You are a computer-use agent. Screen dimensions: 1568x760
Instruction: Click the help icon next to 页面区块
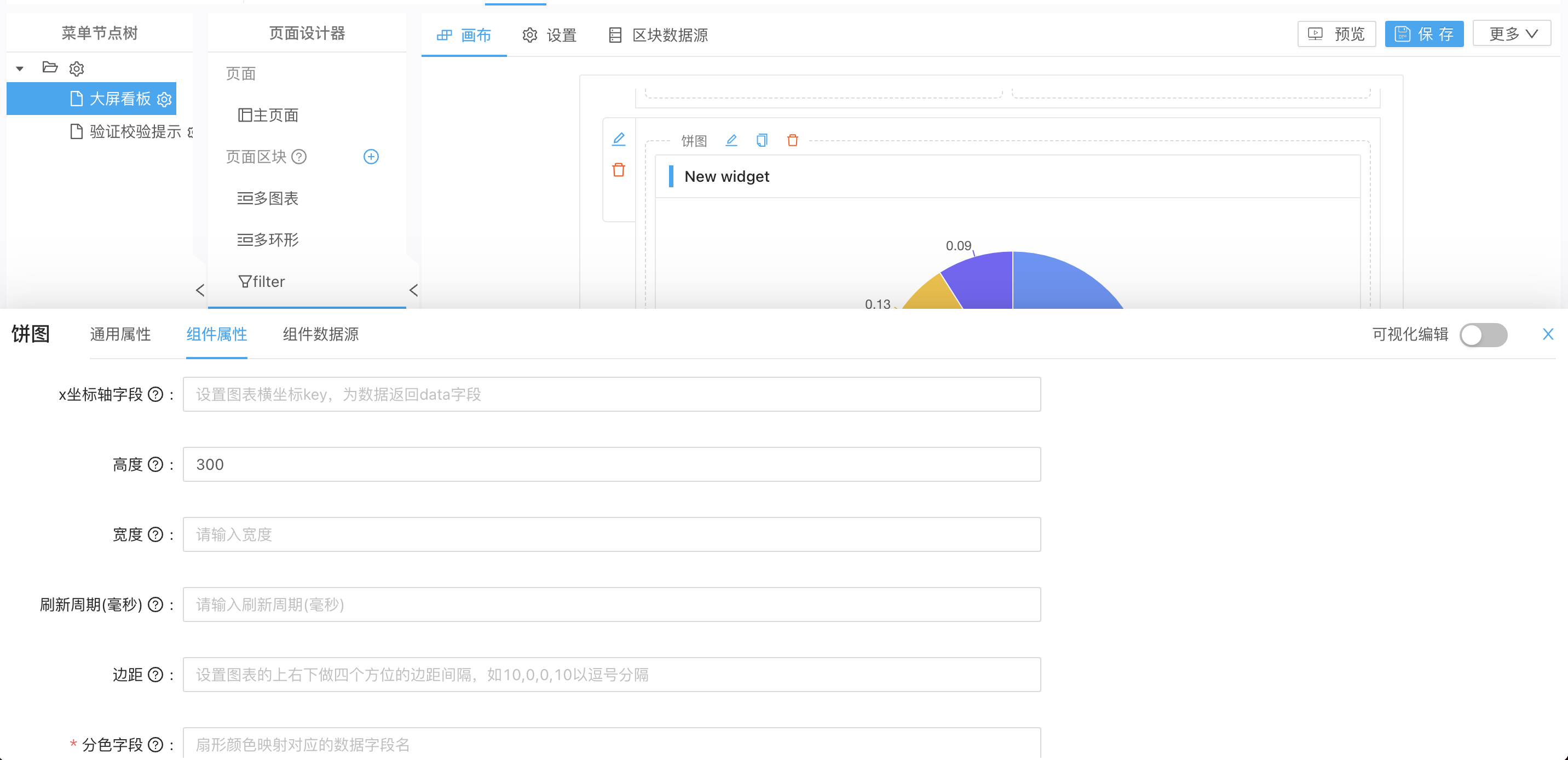click(299, 157)
